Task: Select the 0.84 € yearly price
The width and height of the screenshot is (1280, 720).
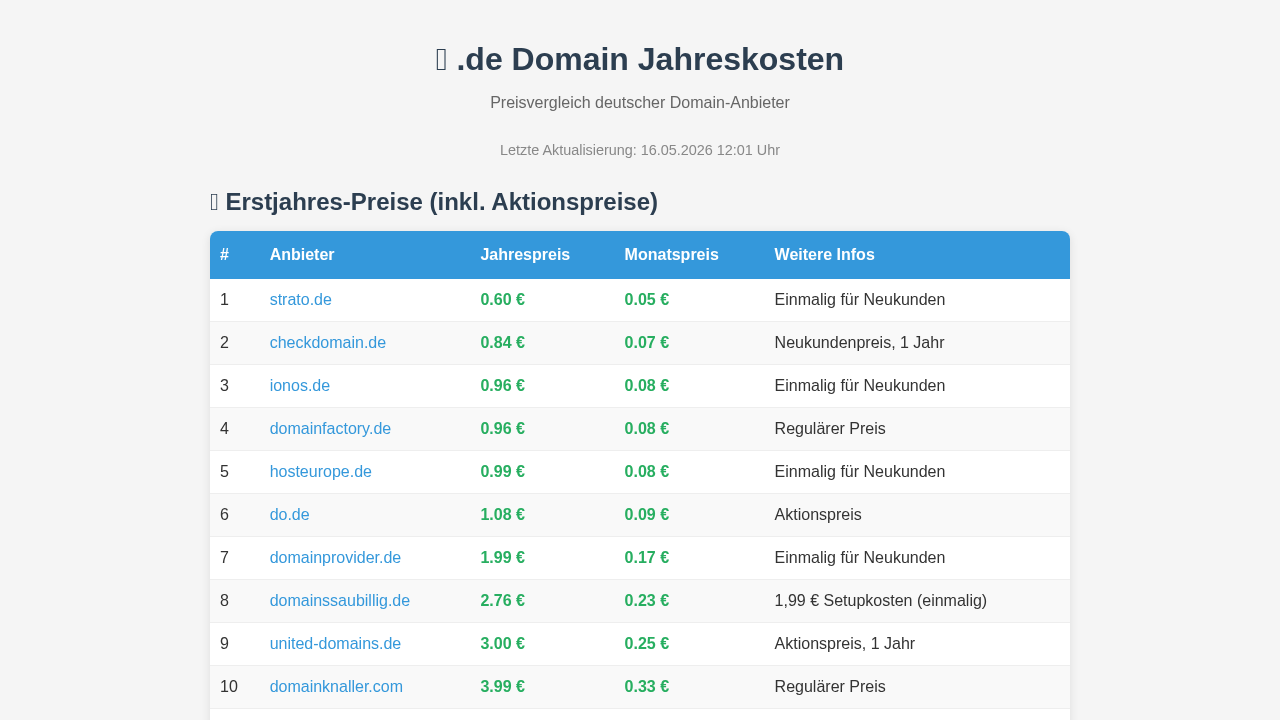Action: [x=502, y=343]
